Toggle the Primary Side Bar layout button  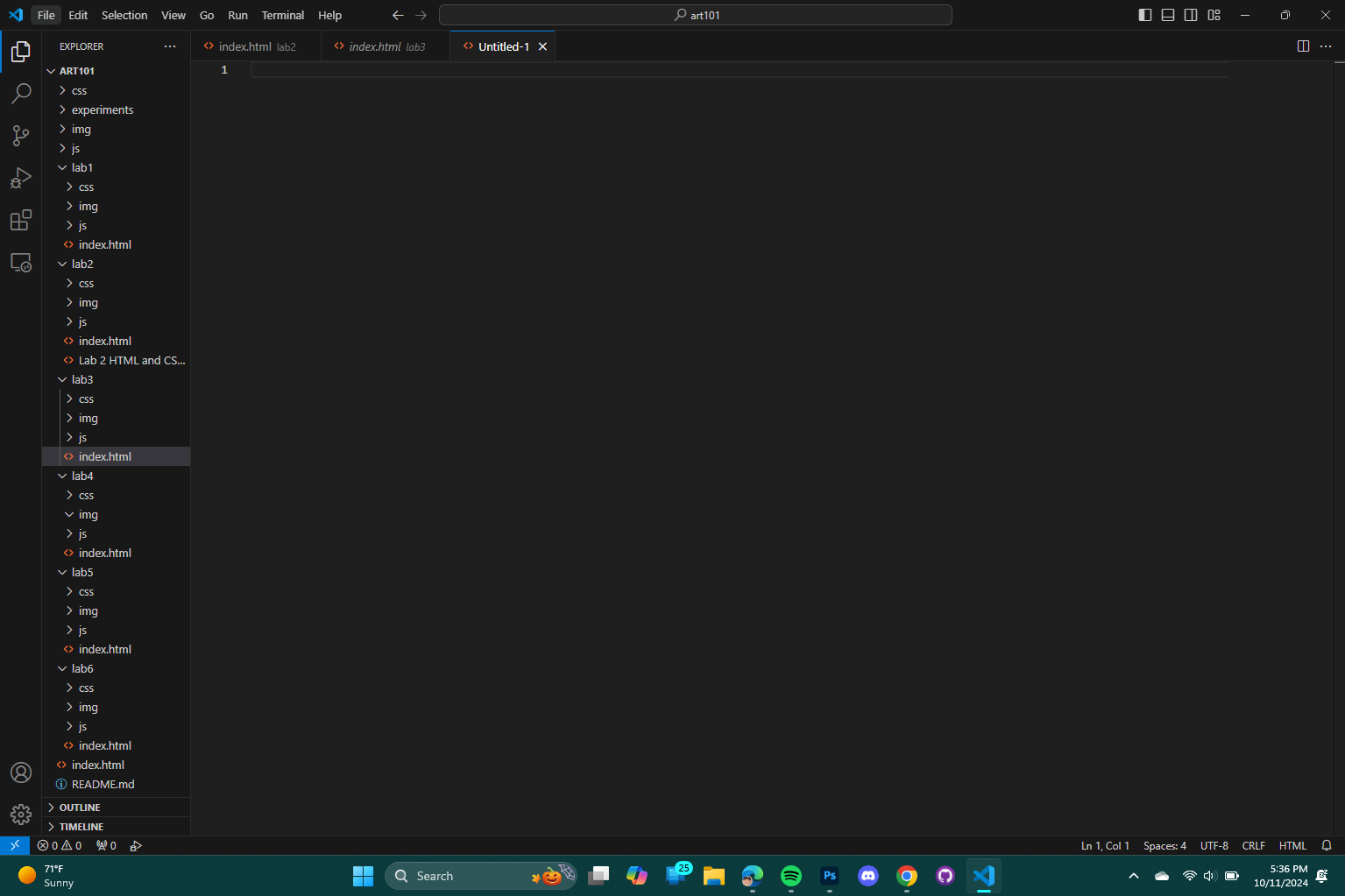[x=1145, y=15]
